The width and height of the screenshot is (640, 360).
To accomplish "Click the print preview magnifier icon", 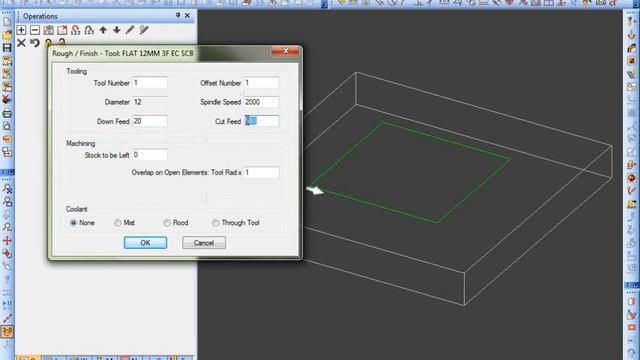I will coord(7,127).
